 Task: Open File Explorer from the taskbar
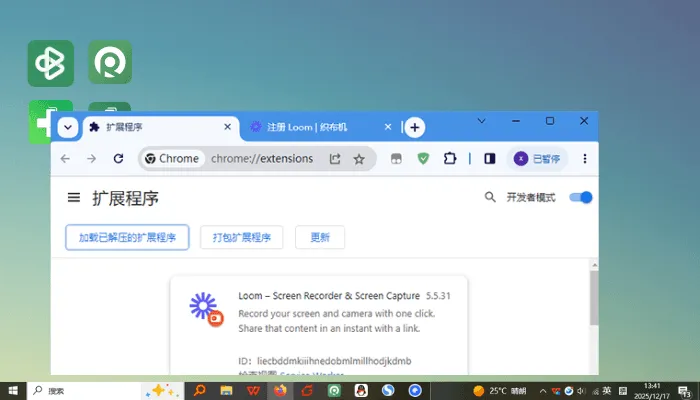click(226, 391)
